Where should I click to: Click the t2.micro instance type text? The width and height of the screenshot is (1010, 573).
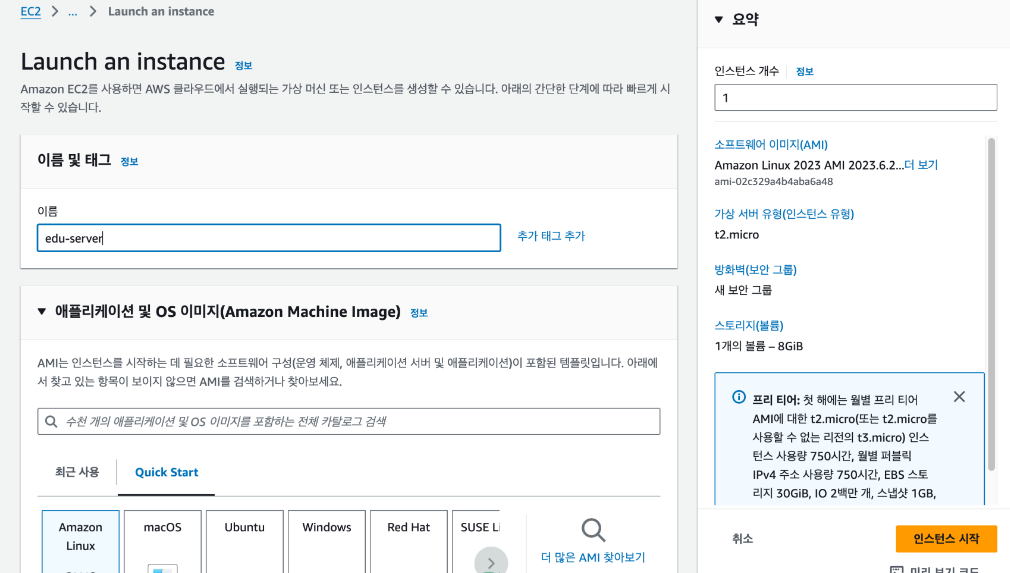[x=737, y=234]
